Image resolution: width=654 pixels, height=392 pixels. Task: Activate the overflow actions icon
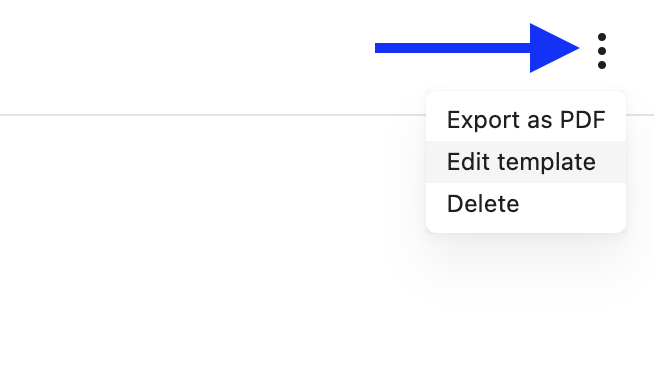tap(601, 51)
